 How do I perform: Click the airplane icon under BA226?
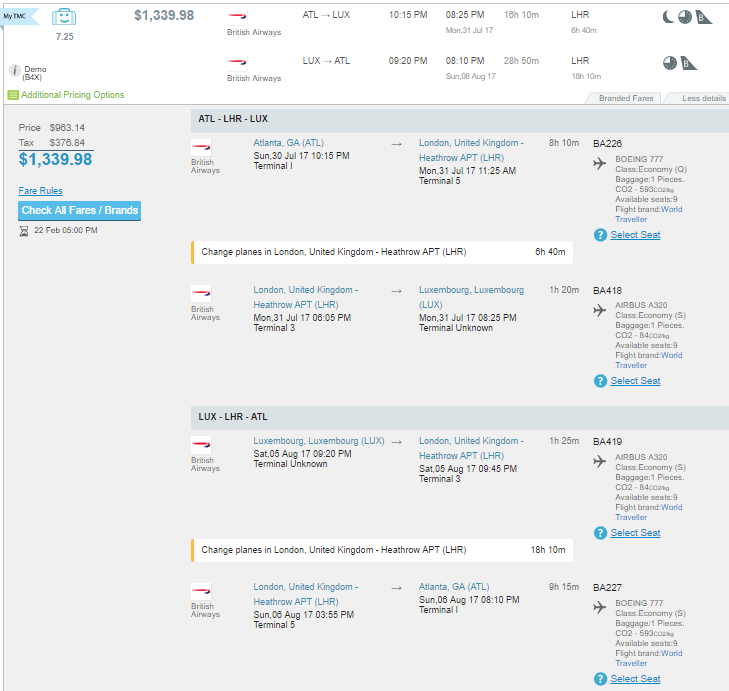click(599, 163)
